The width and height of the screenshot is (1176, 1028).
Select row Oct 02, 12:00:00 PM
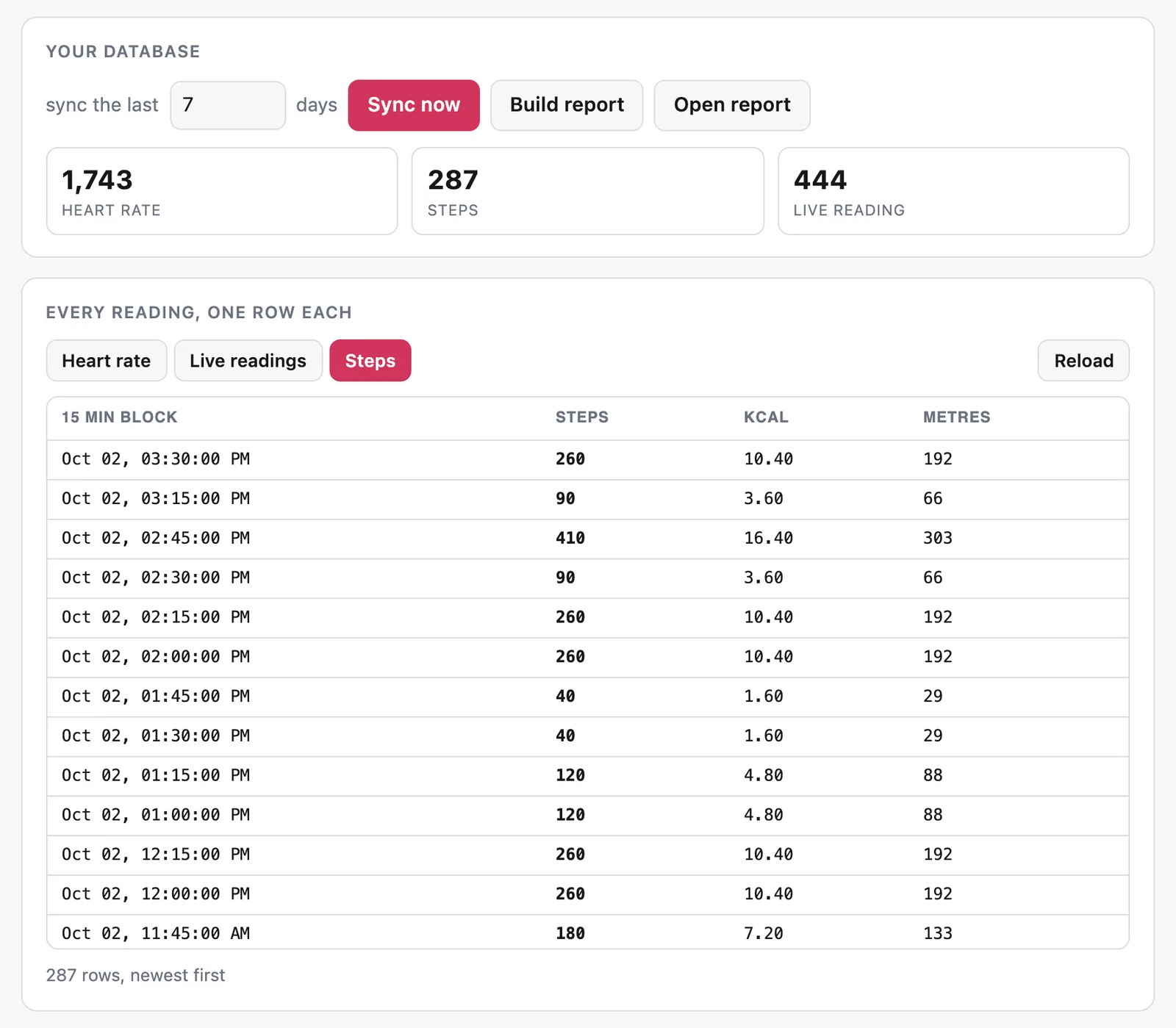[x=588, y=894]
